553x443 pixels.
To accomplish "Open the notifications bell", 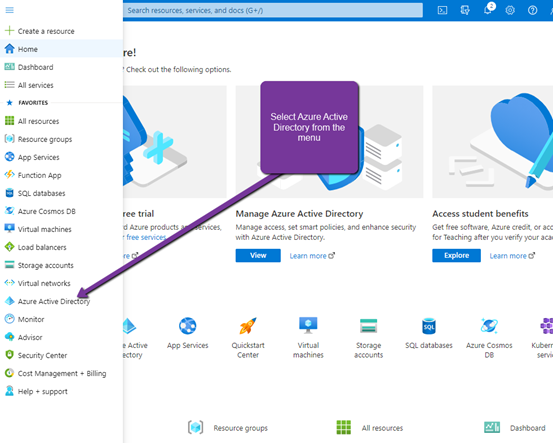I will [488, 10].
